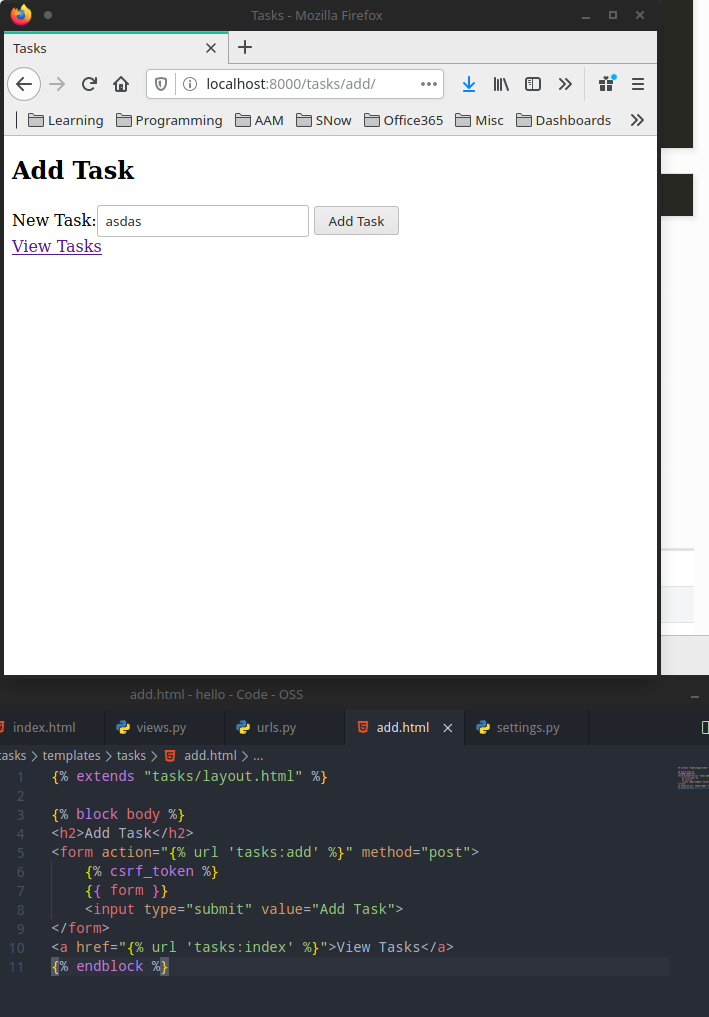Click the 'csrf_token' code text
The width and height of the screenshot is (709, 1017).
pyautogui.click(x=152, y=871)
